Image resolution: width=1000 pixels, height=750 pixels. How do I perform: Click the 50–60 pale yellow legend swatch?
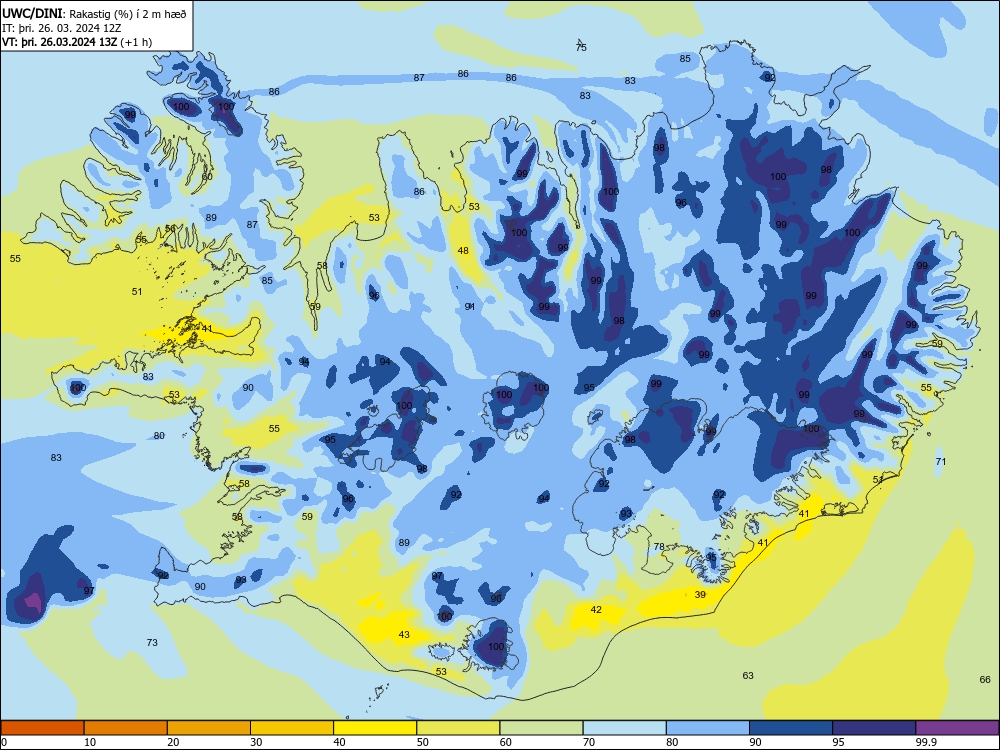tap(458, 728)
